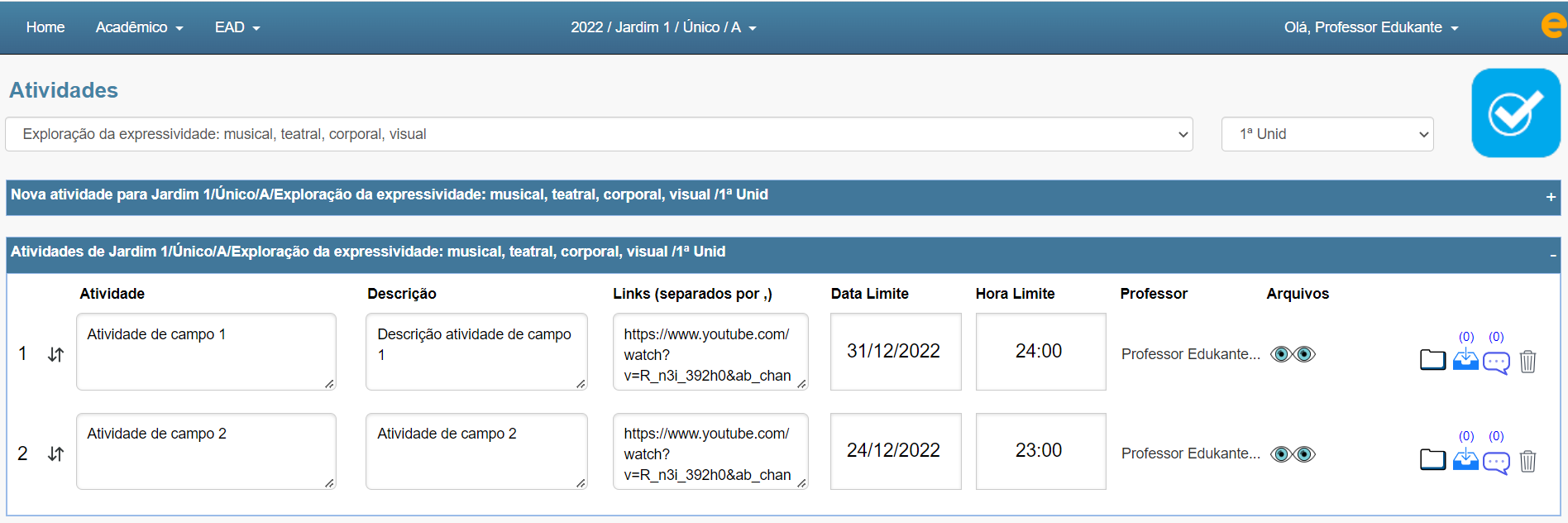Image resolution: width=1568 pixels, height=523 pixels.
Task: Click reorder arrows for Atividade de campo 1
Action: tap(55, 354)
